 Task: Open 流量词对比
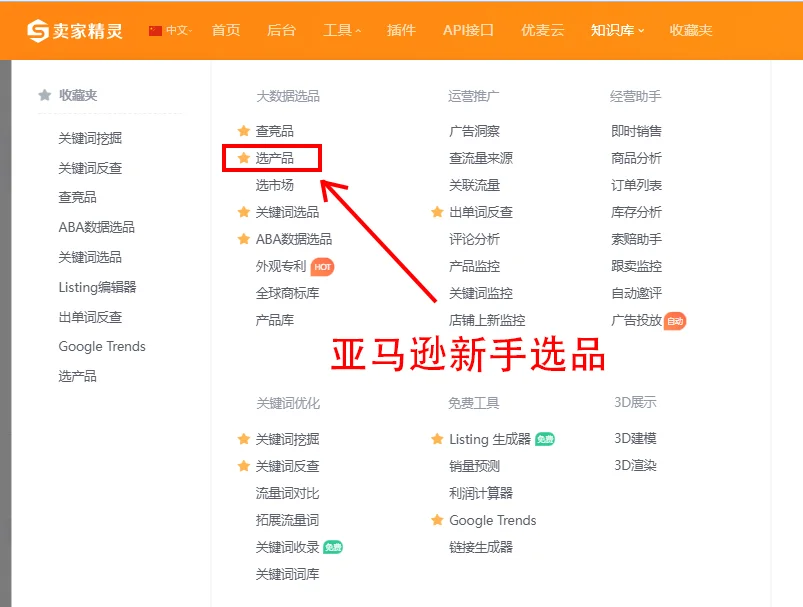point(287,493)
